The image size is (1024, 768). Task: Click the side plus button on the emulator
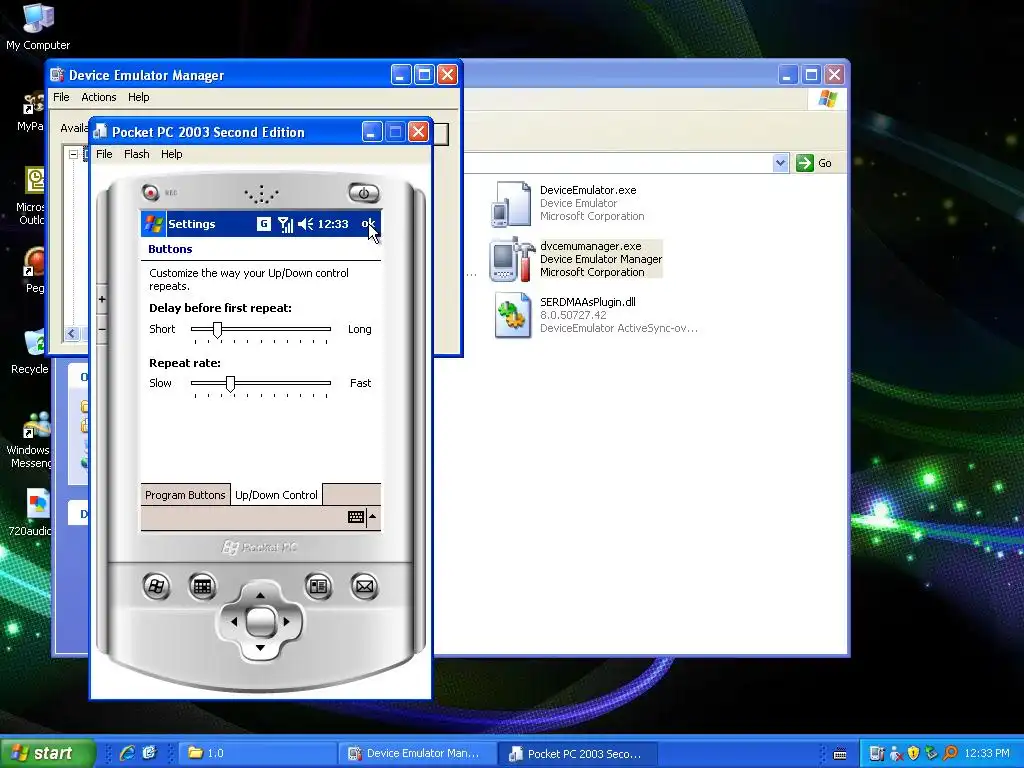click(x=102, y=299)
